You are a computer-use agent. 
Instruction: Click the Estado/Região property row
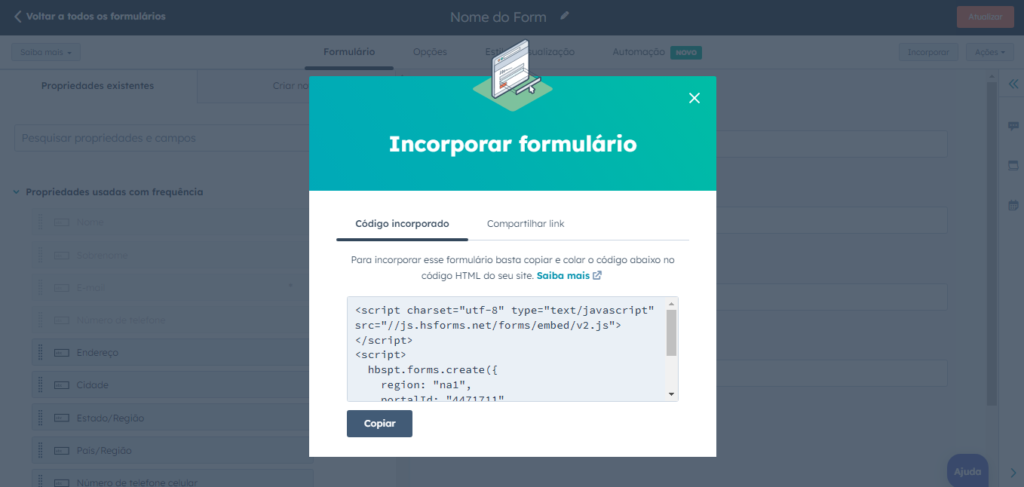point(172,418)
